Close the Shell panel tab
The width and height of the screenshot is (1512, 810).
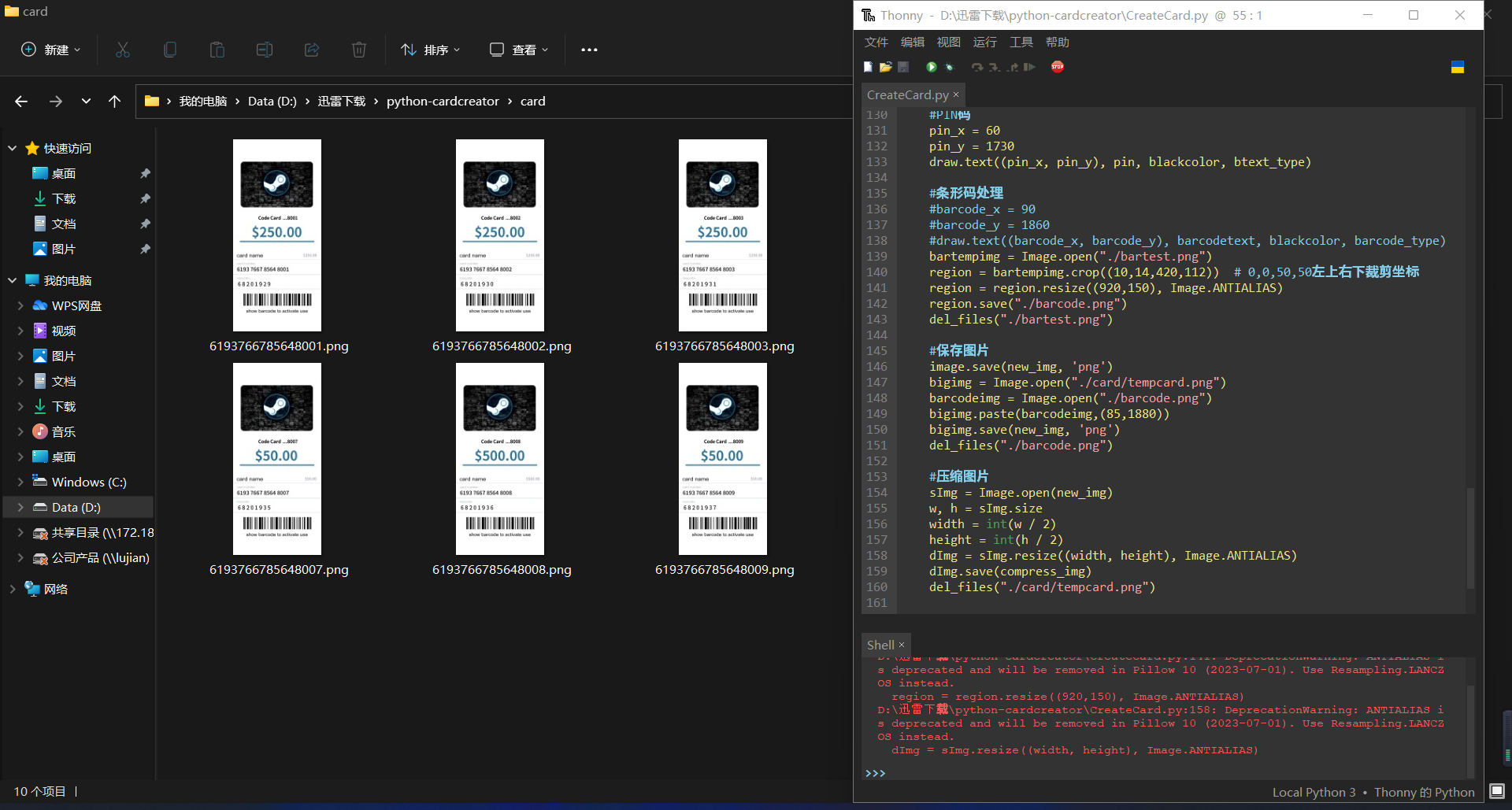point(902,645)
